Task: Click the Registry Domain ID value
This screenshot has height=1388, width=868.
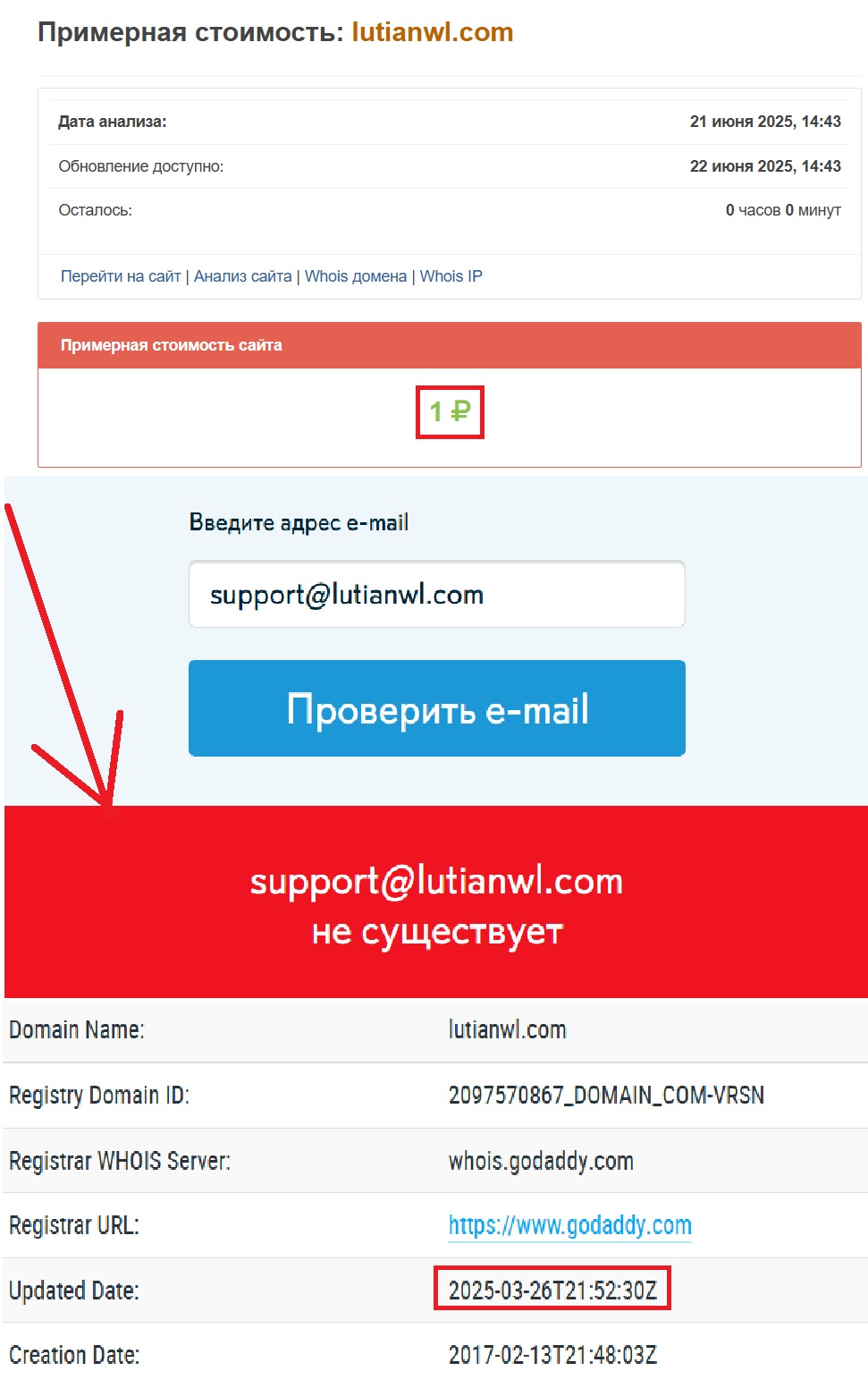Action: [x=606, y=1095]
